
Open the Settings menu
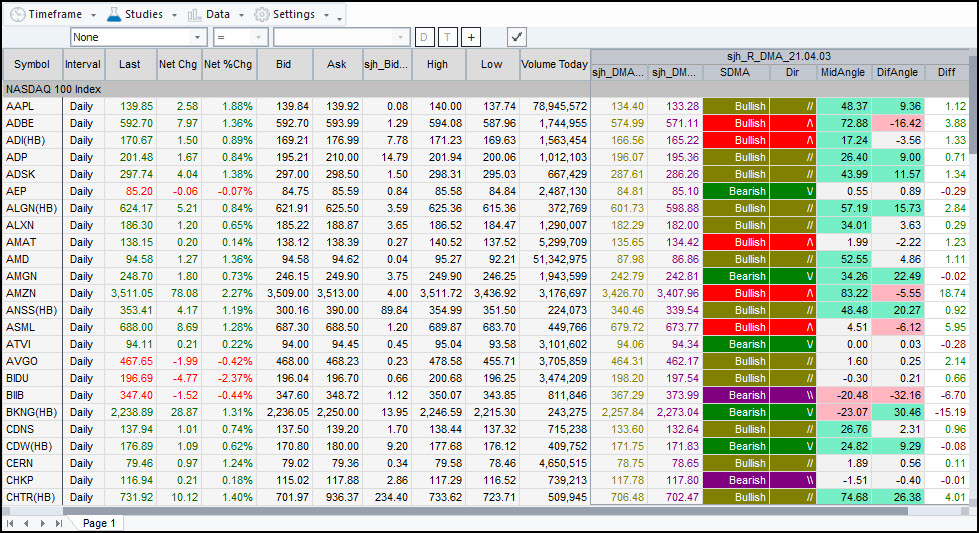click(292, 14)
